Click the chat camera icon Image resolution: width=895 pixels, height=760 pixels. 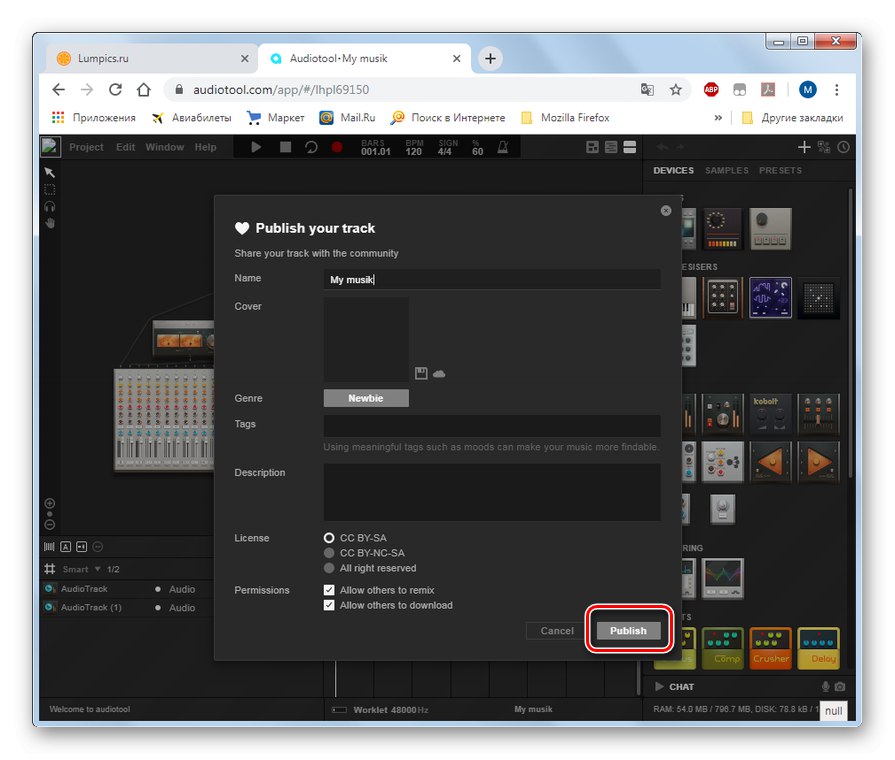pyautogui.click(x=840, y=686)
